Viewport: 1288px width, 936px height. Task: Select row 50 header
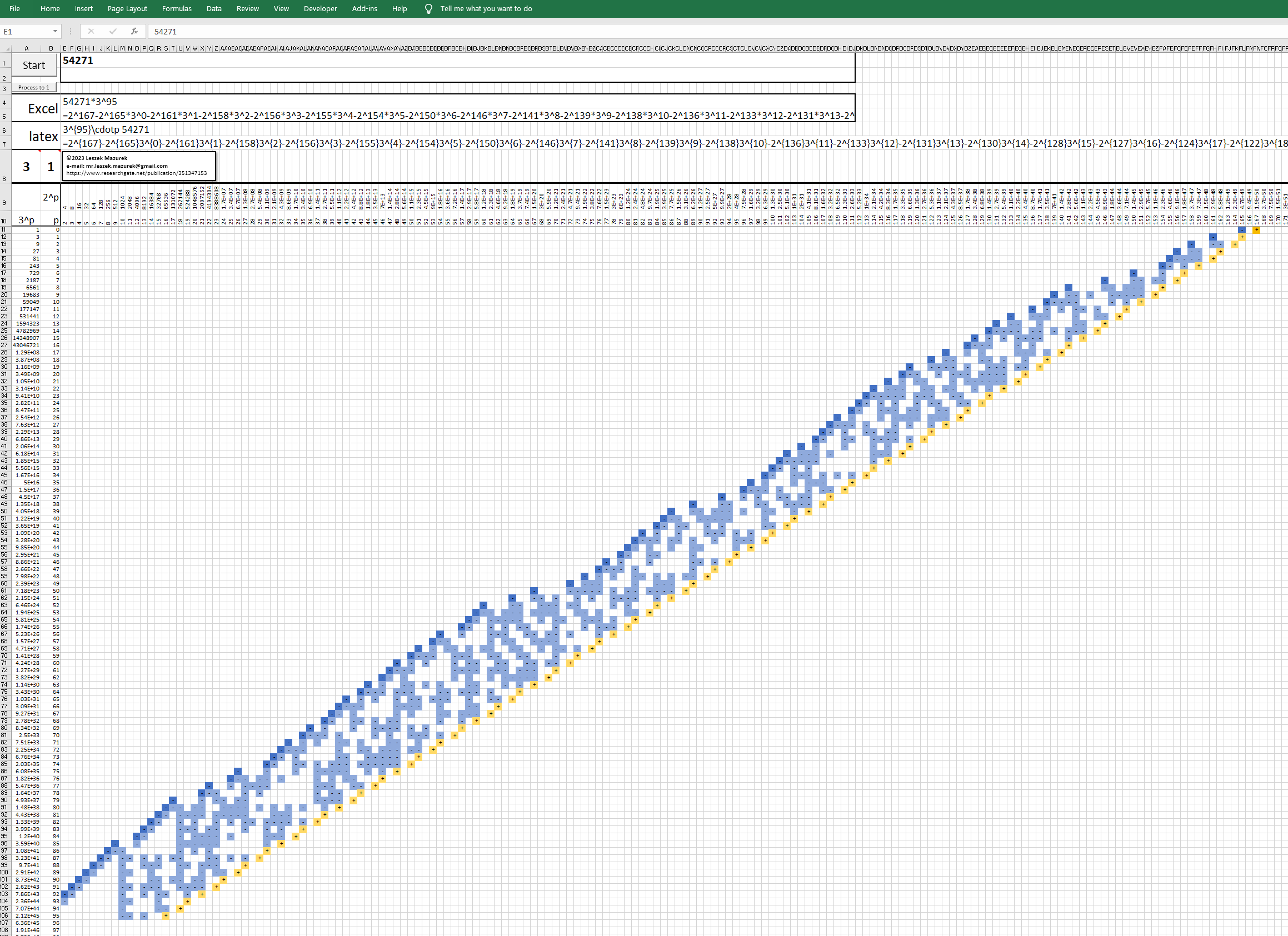coord(5,512)
